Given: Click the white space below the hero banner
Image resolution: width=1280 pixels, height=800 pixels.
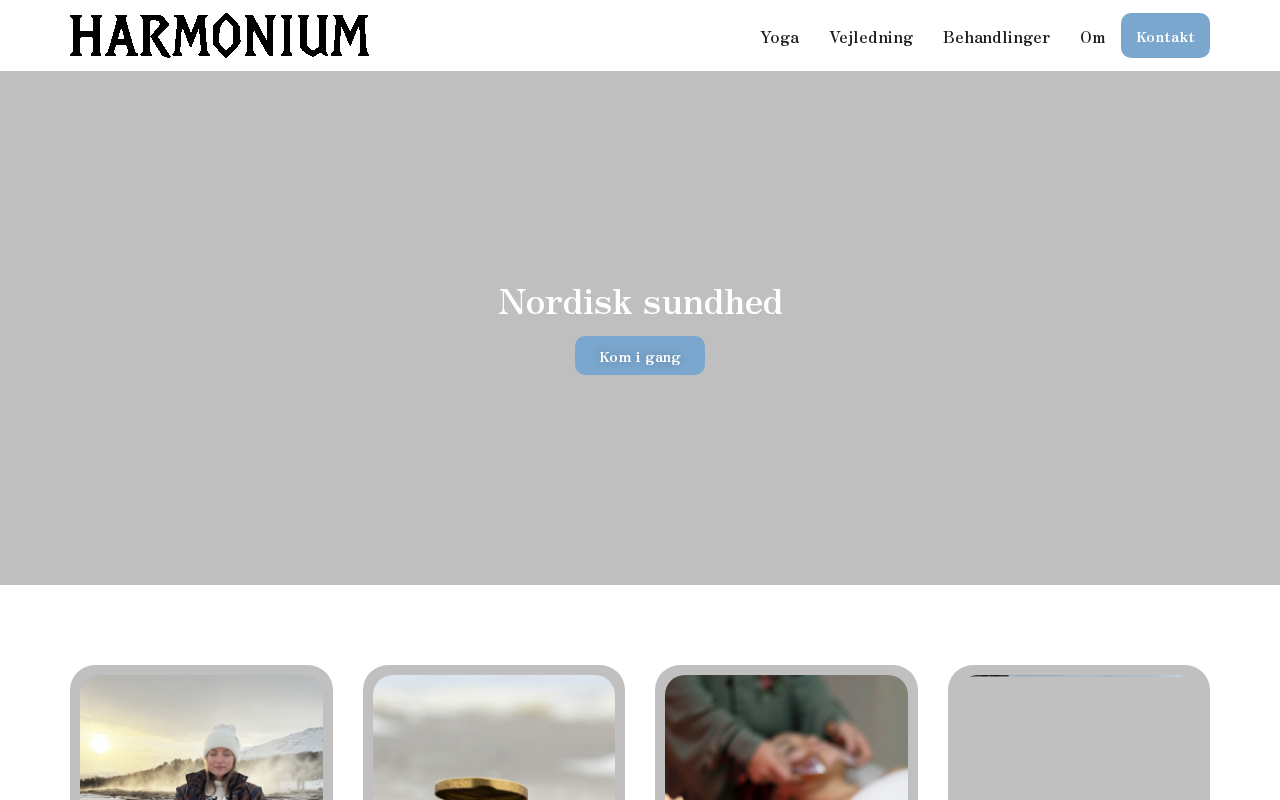Looking at the screenshot, I should tap(640, 625).
